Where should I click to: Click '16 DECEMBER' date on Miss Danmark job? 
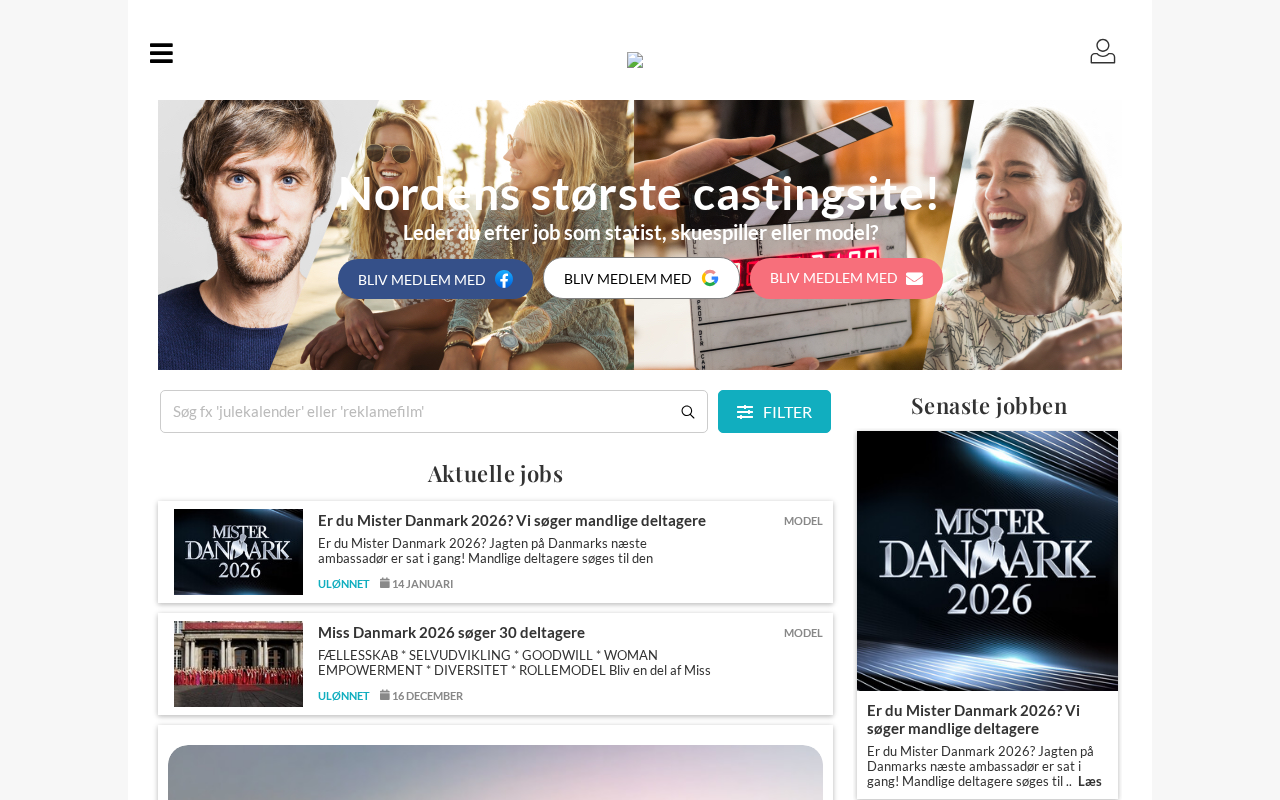click(x=421, y=696)
